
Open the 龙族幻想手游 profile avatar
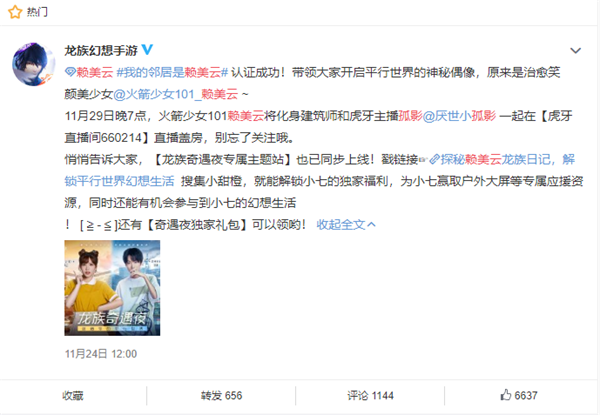34,64
